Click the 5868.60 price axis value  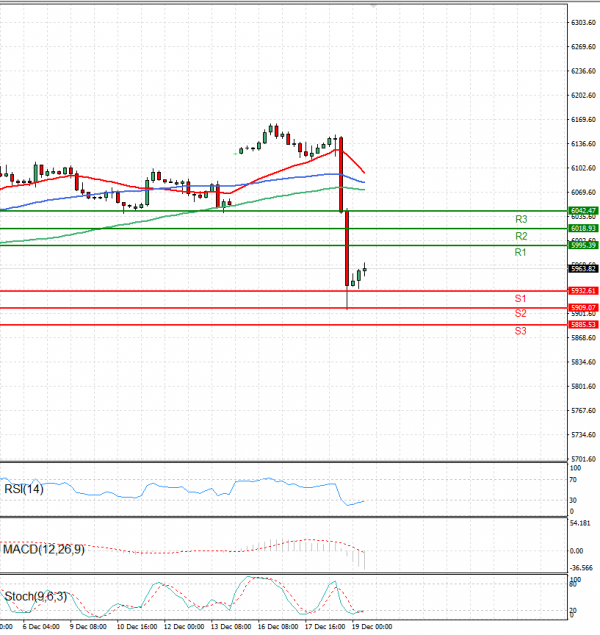(583, 338)
